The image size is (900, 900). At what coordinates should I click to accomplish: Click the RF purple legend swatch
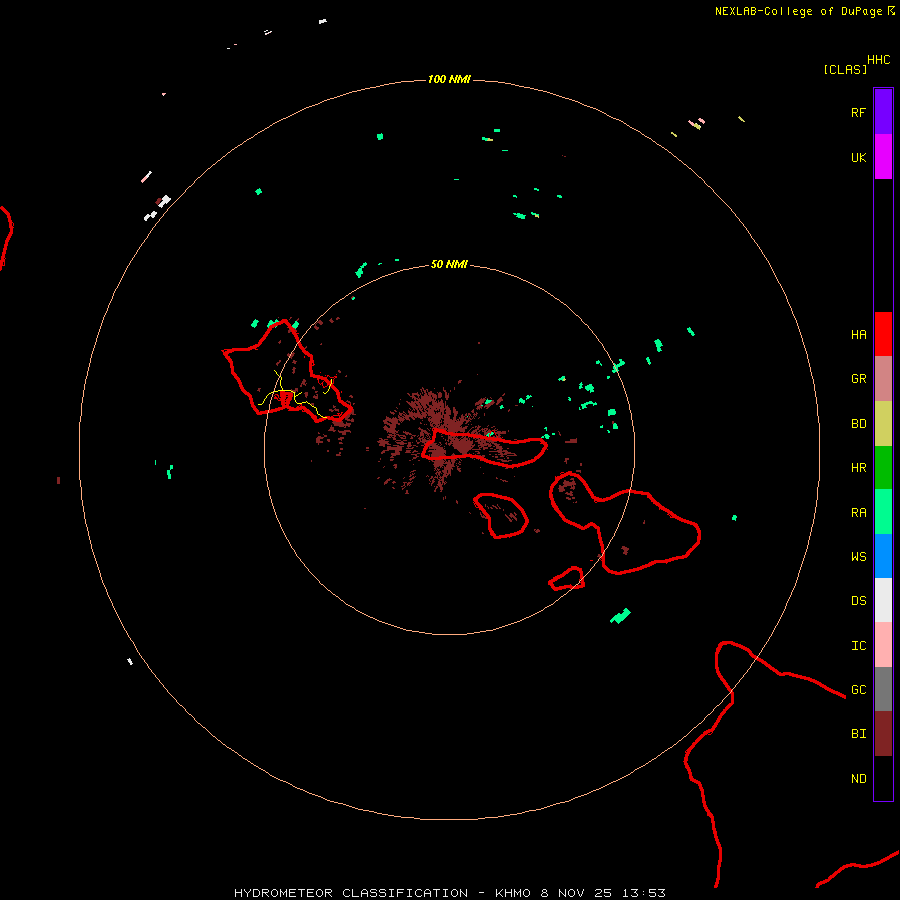[883, 112]
